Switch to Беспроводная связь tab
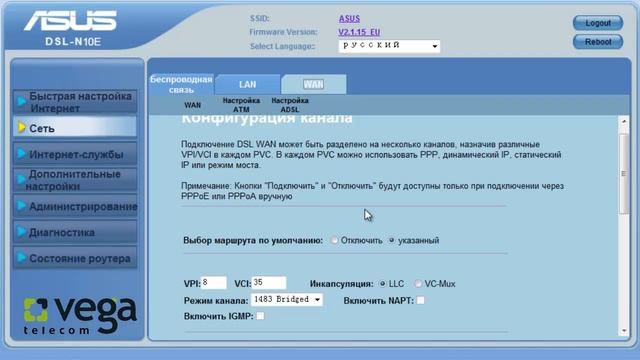640x360 pixels. (181, 84)
